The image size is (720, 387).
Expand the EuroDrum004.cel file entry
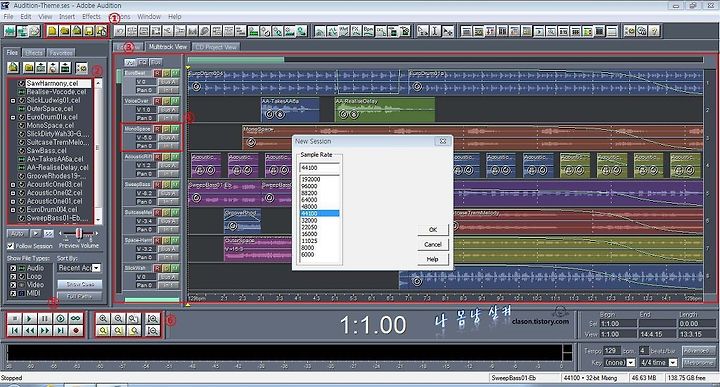pyautogui.click(x=13, y=210)
